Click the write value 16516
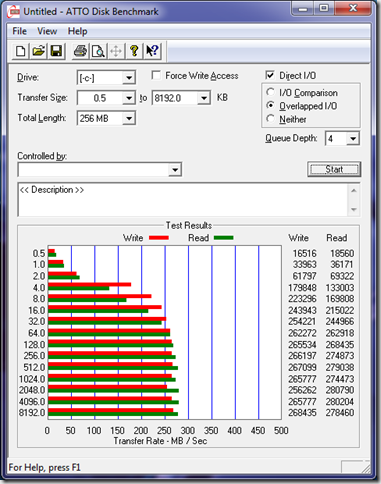381x484 pixels. 305,253
